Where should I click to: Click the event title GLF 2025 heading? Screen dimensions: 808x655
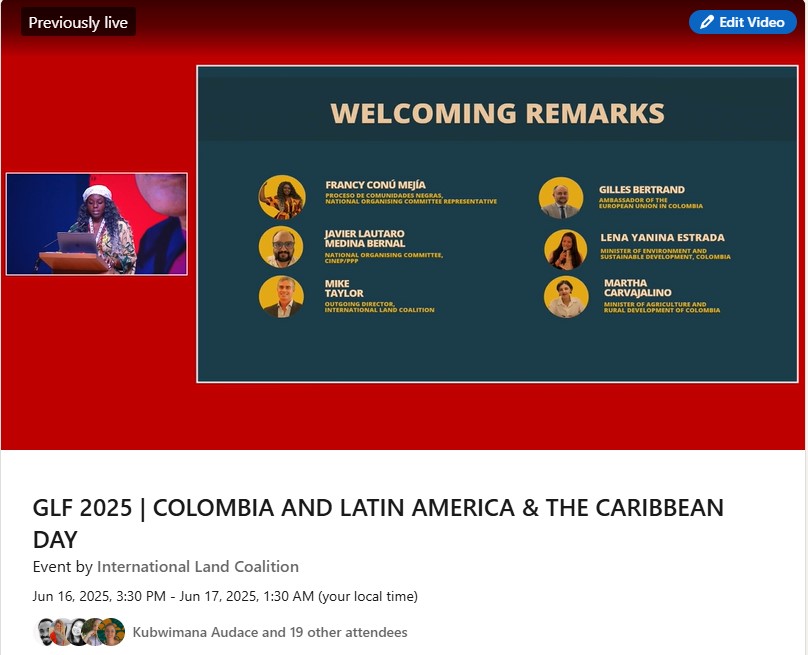pyautogui.click(x=378, y=523)
